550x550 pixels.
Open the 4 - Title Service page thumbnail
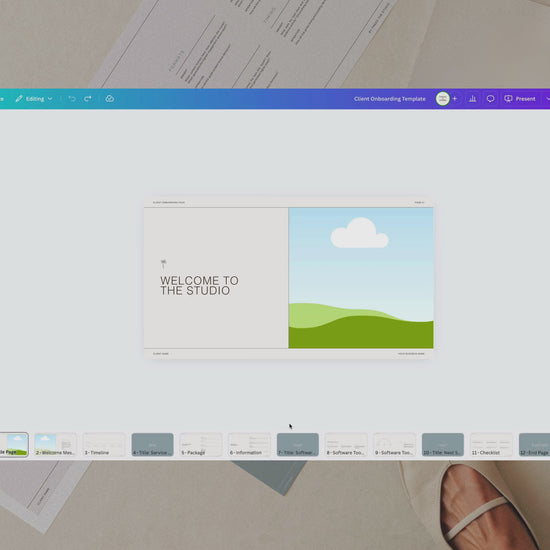(x=152, y=445)
